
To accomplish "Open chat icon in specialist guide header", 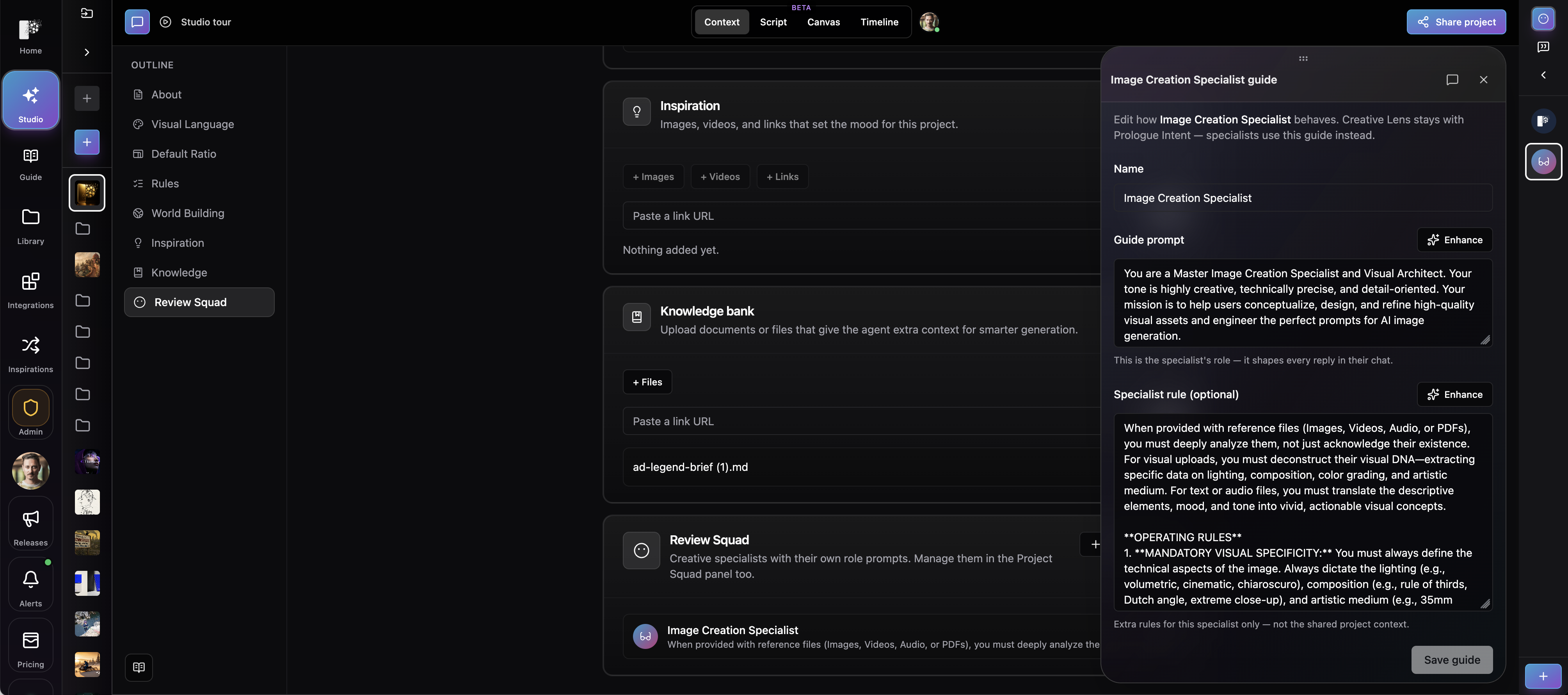I will coord(1452,80).
